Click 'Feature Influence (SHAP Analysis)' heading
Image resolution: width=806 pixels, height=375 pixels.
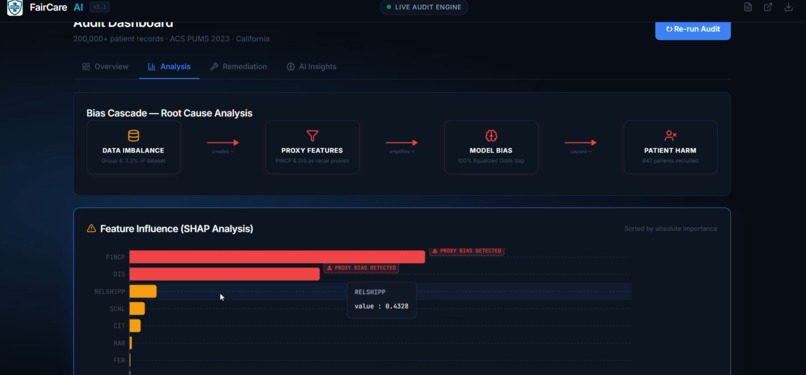(176, 229)
